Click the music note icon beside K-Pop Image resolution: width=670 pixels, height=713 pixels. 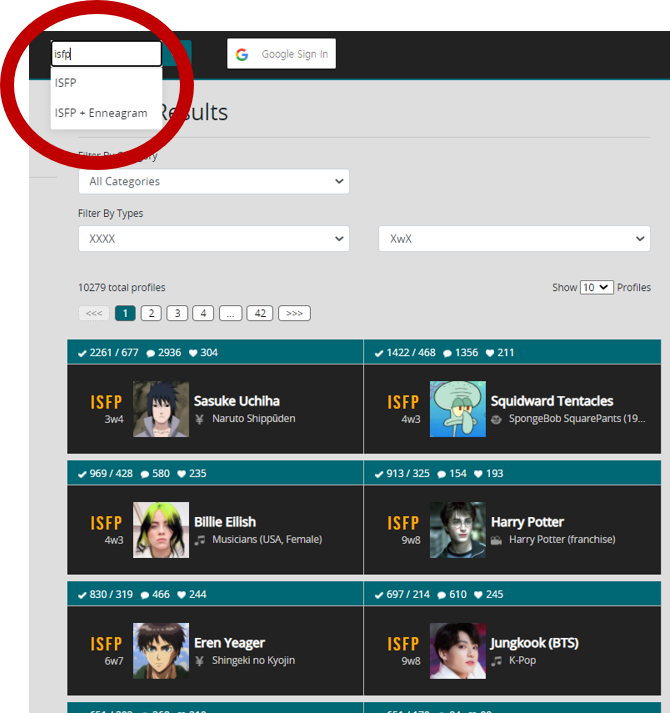[497, 661]
